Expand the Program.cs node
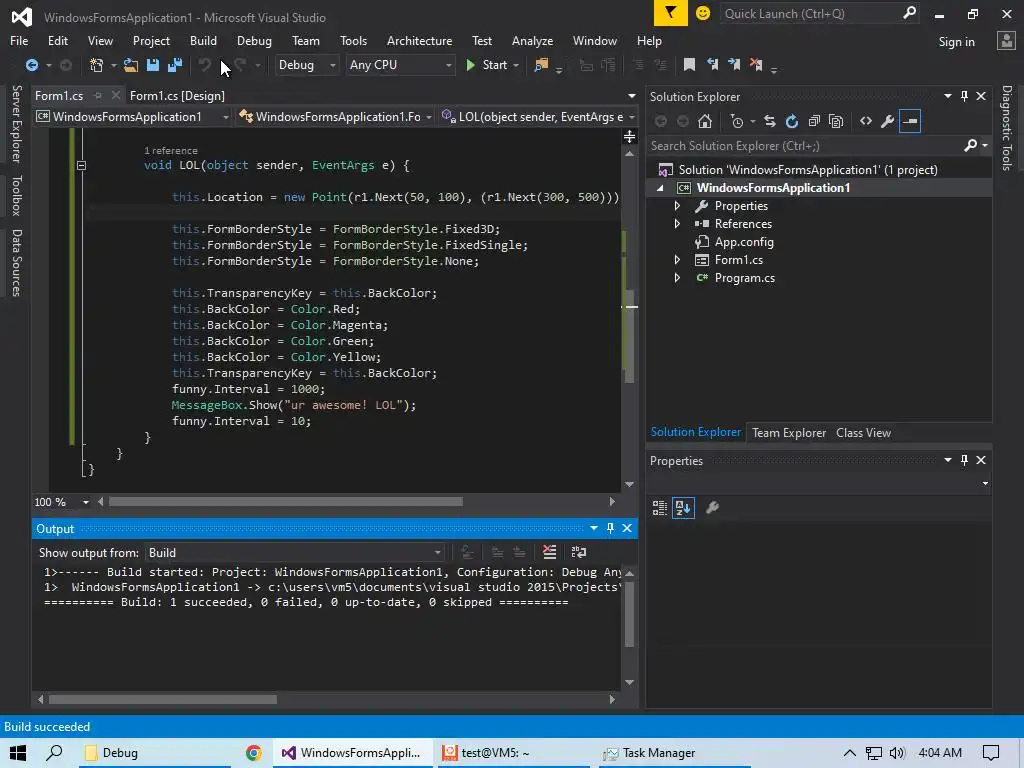The image size is (1024, 768). point(677,278)
